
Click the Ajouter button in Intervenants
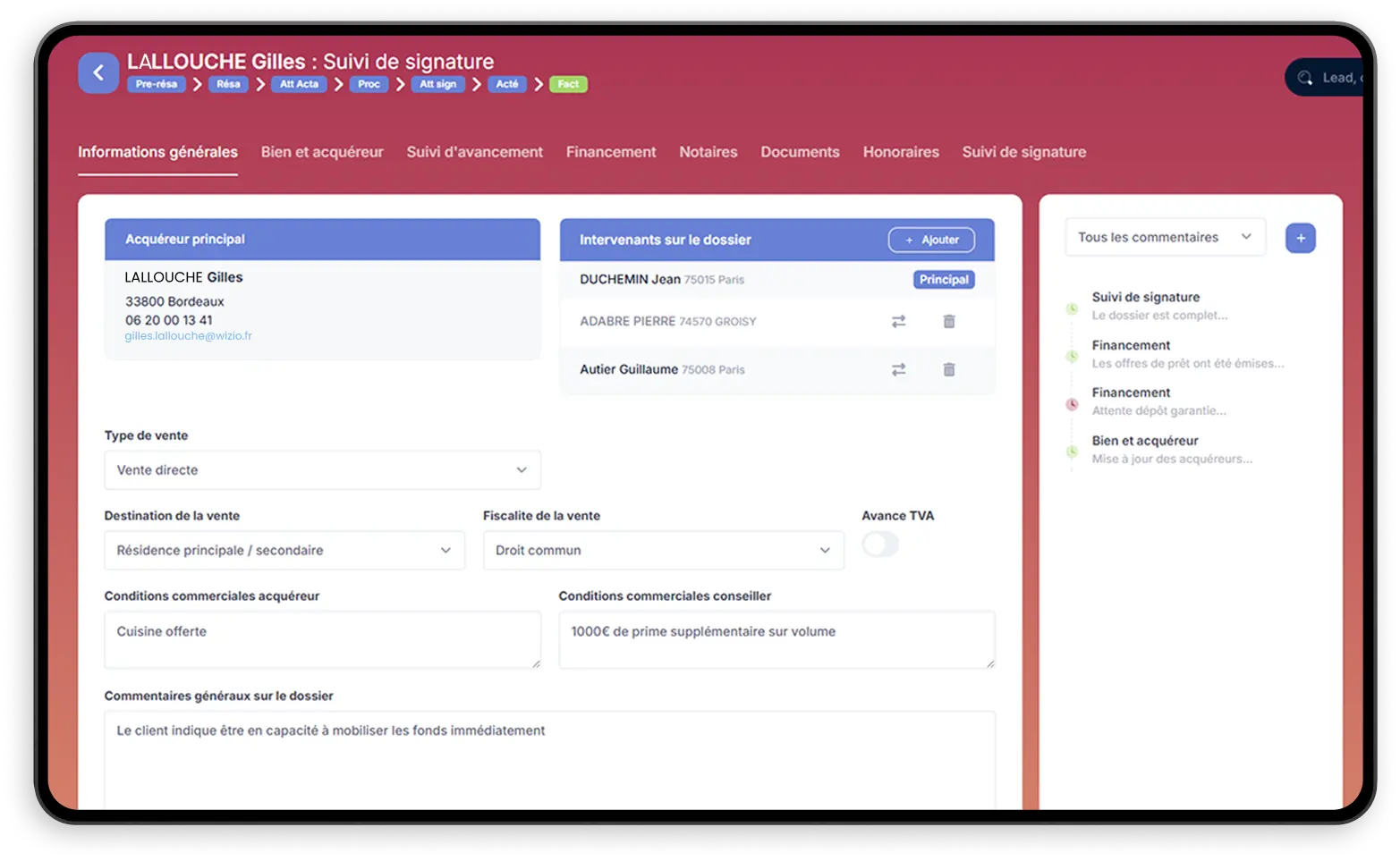point(931,240)
